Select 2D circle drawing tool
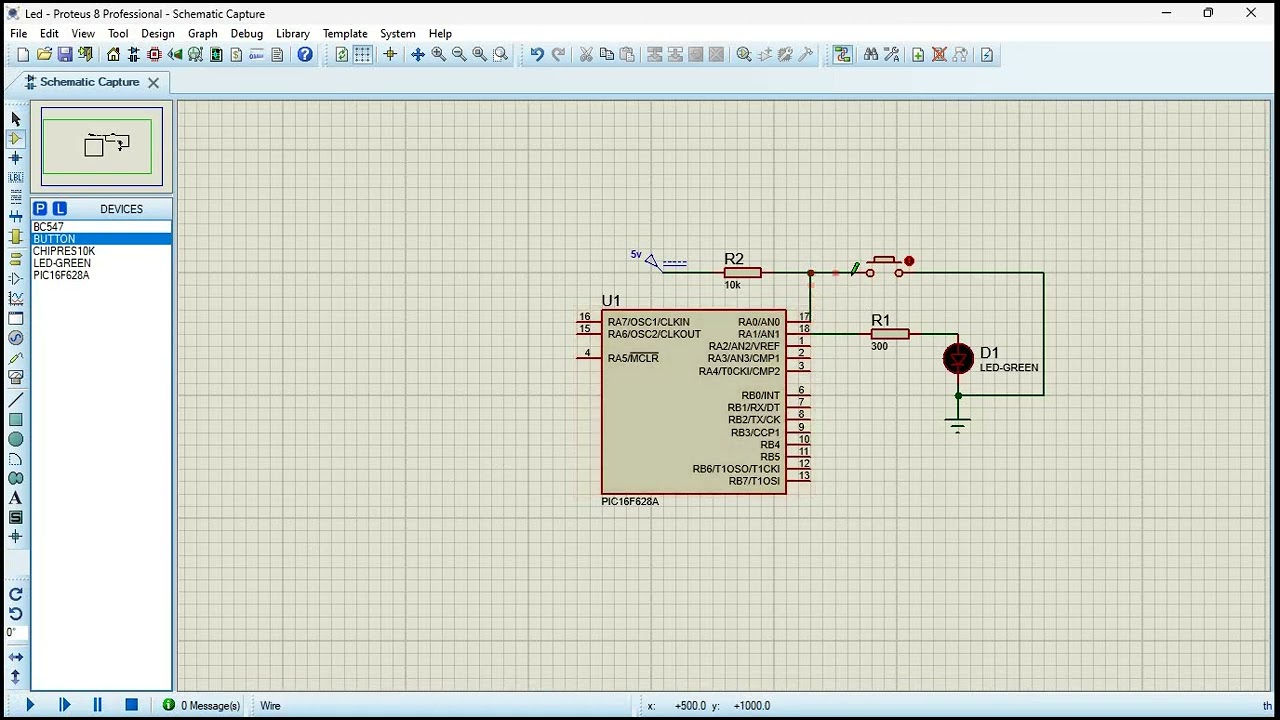Image resolution: width=1280 pixels, height=720 pixels. click(16, 440)
